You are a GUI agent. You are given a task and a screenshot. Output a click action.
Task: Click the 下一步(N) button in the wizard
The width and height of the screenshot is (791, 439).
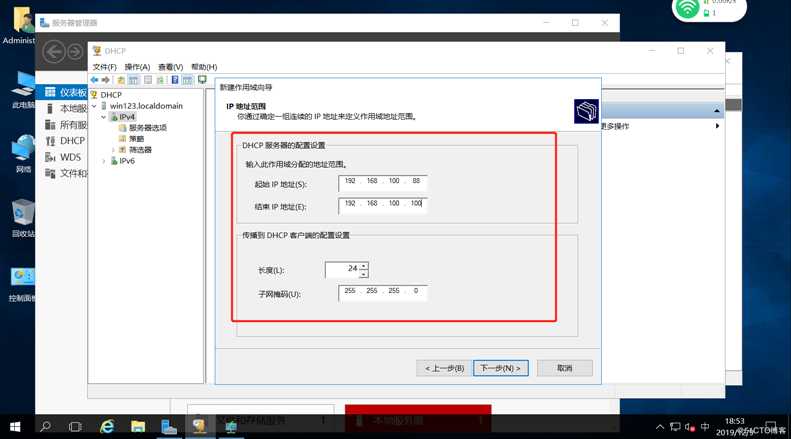tap(500, 368)
